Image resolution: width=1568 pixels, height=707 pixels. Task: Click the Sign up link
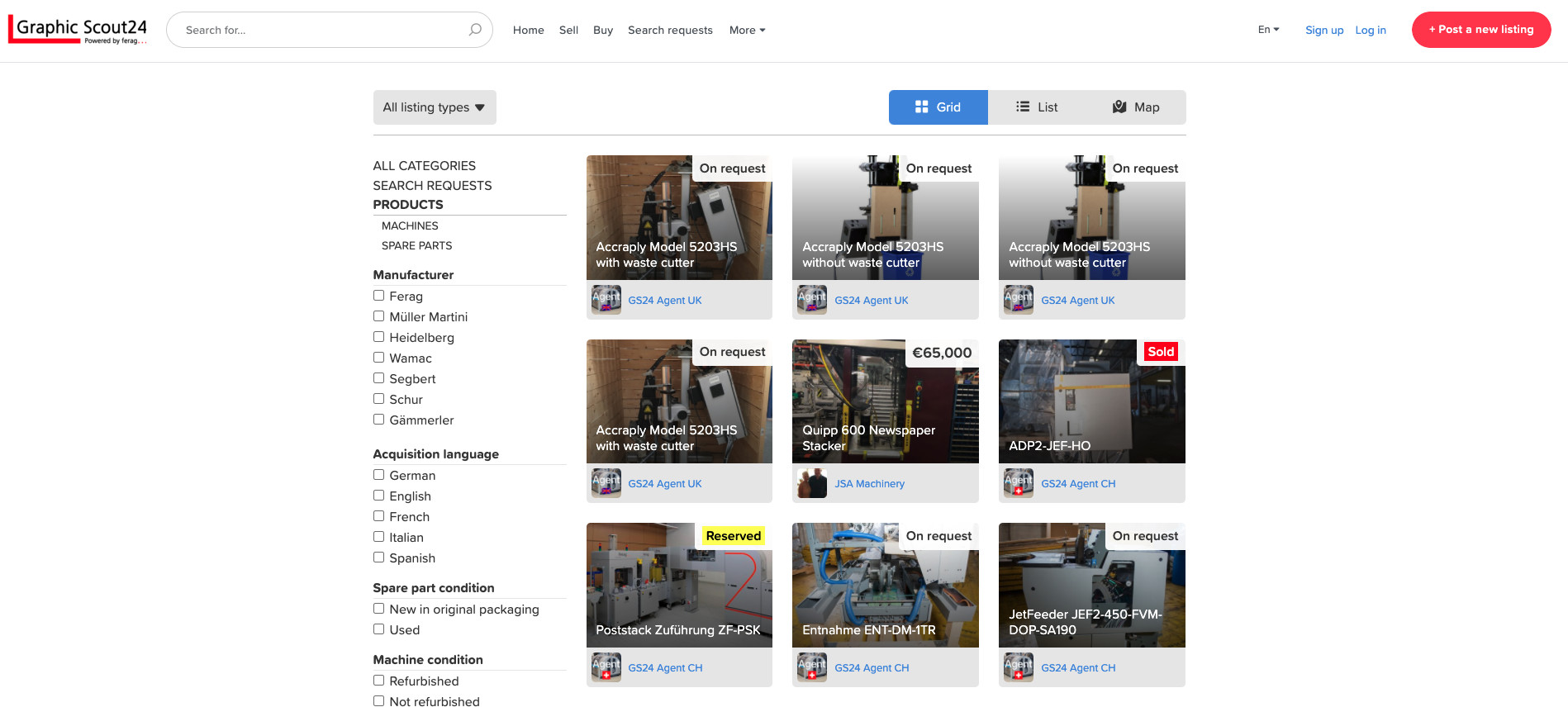(x=1324, y=30)
